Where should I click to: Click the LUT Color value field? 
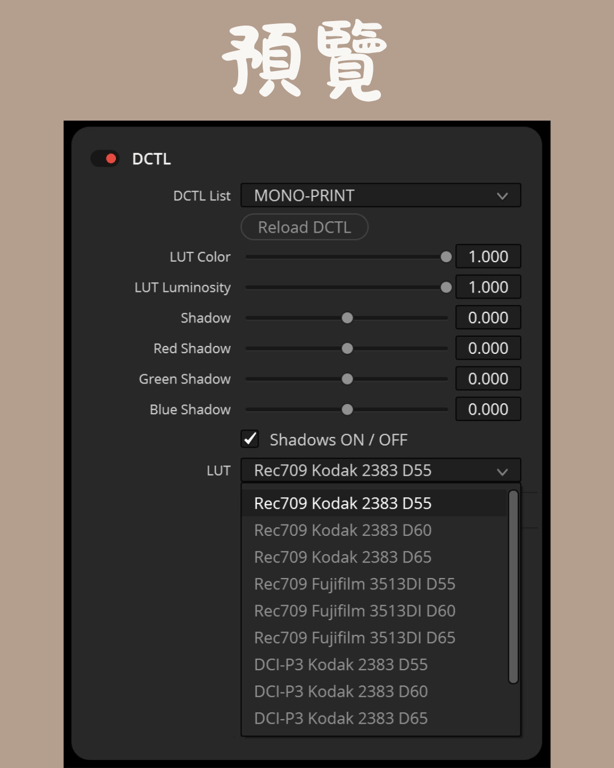(x=488, y=257)
